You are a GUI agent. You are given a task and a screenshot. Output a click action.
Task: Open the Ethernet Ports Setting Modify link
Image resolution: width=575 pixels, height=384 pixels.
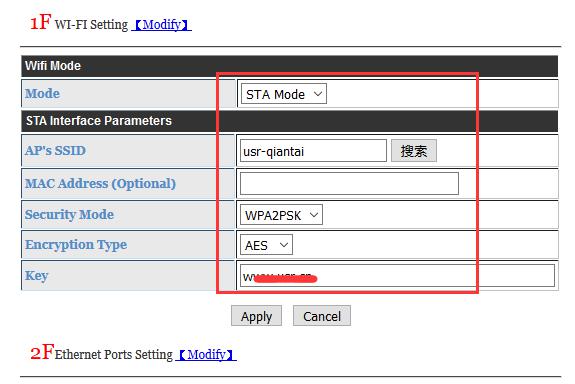click(206, 355)
